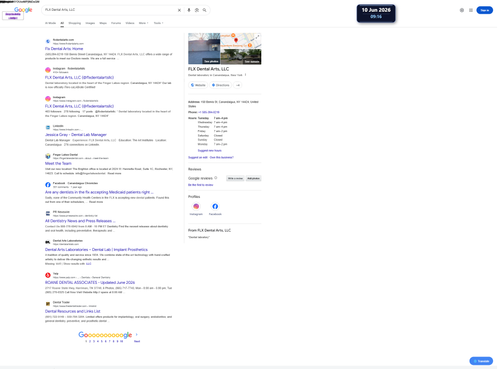Open the Website button in knowledge panel
500x369 pixels.
coord(198,85)
